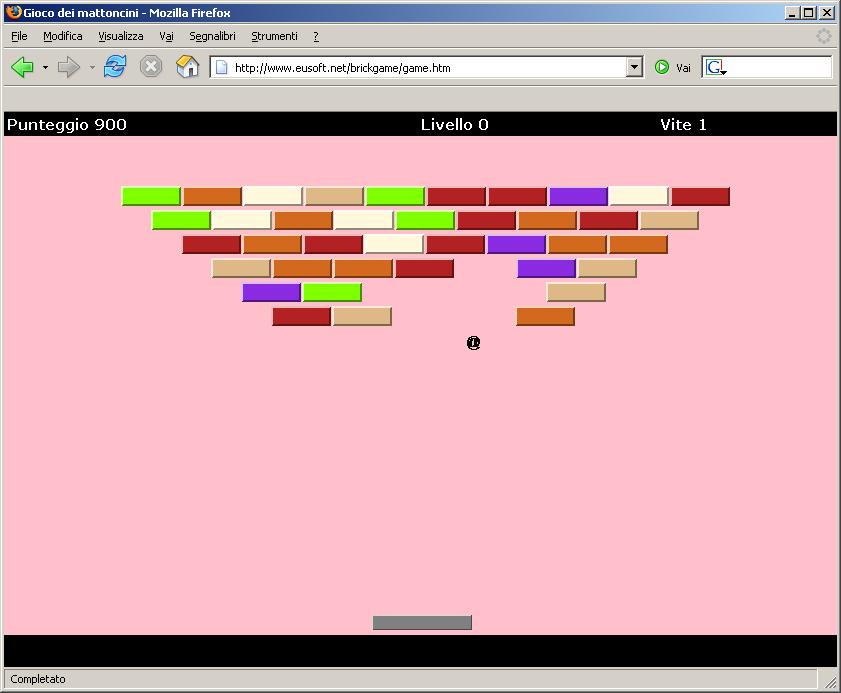This screenshot has height=693, width=841.
Task: Click the Livello 0 label
Action: 454,124
